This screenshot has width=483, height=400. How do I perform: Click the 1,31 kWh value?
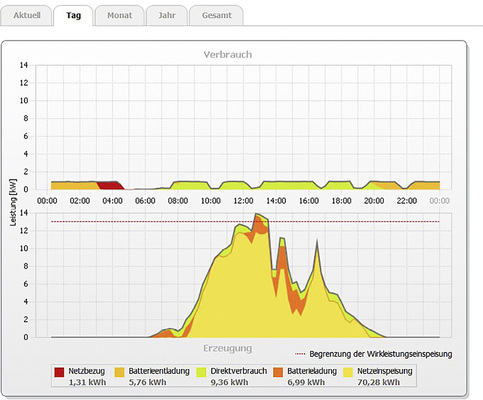[x=87, y=382]
